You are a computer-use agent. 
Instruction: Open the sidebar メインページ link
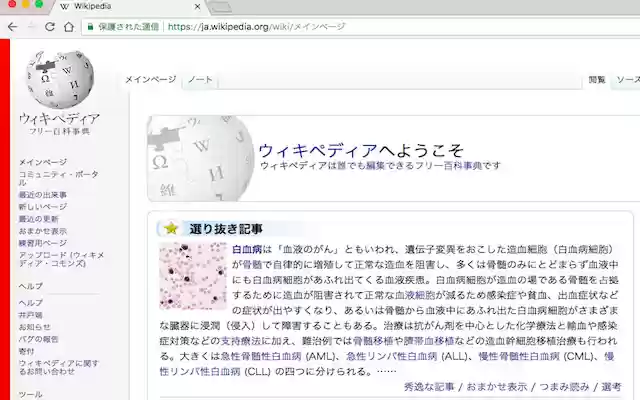pos(43,162)
